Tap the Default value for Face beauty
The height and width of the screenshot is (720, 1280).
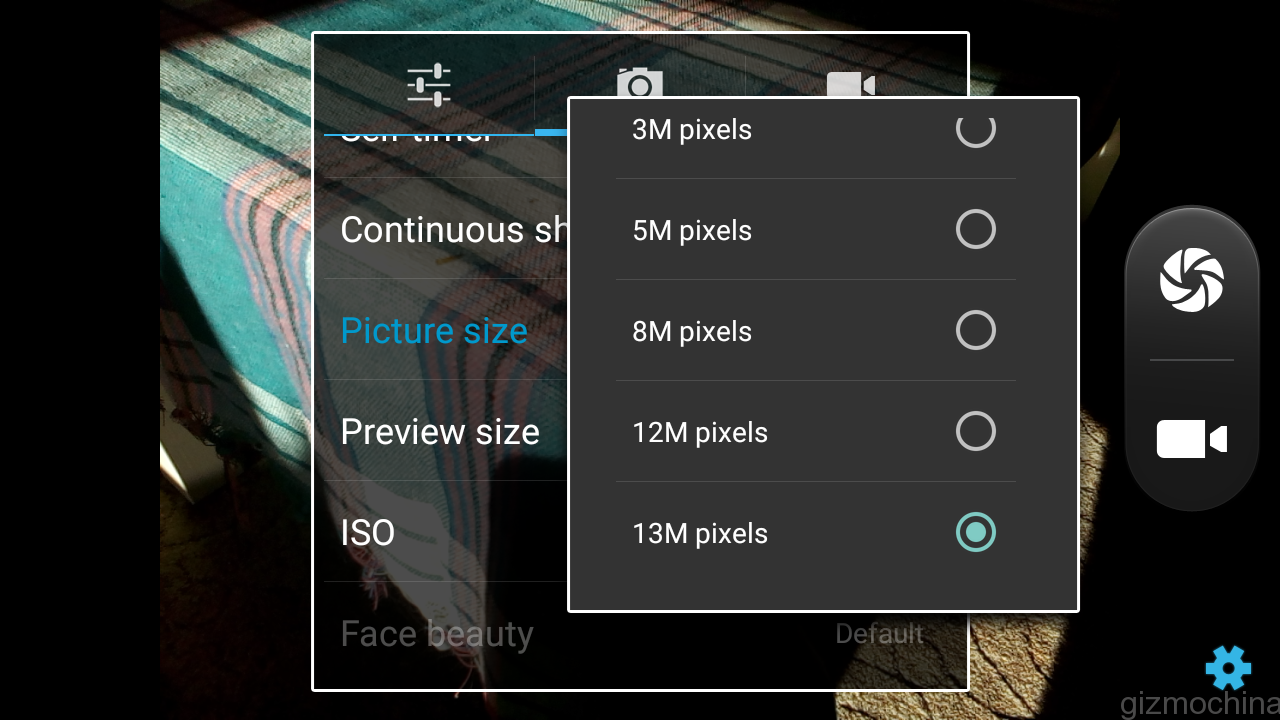[x=879, y=634]
